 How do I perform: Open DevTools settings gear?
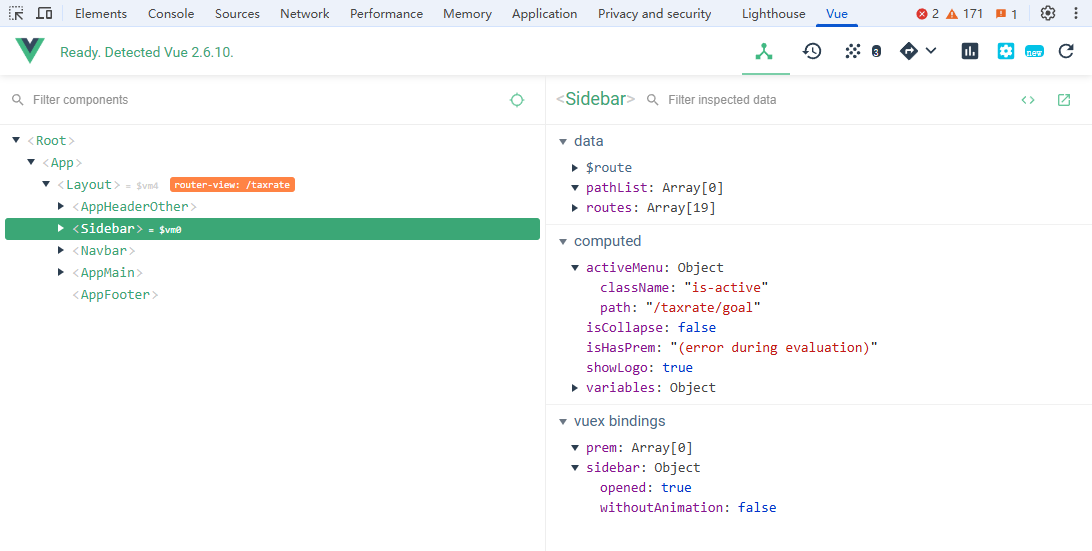[x=1047, y=13]
